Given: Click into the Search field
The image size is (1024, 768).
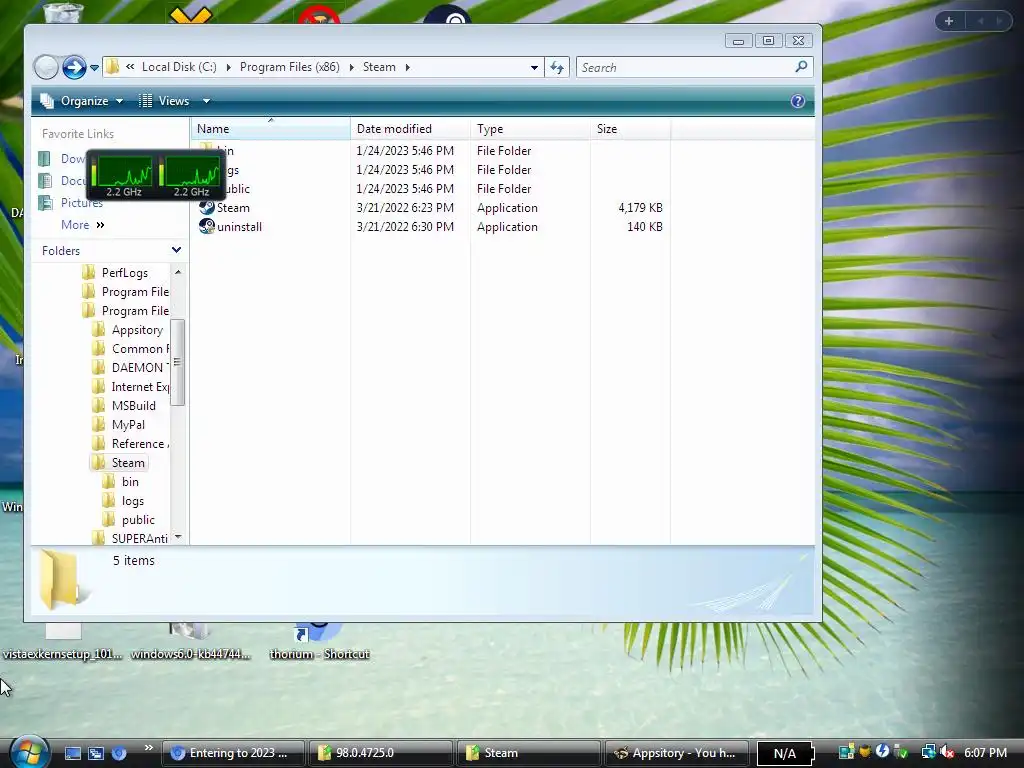Looking at the screenshot, I should click(x=686, y=67).
